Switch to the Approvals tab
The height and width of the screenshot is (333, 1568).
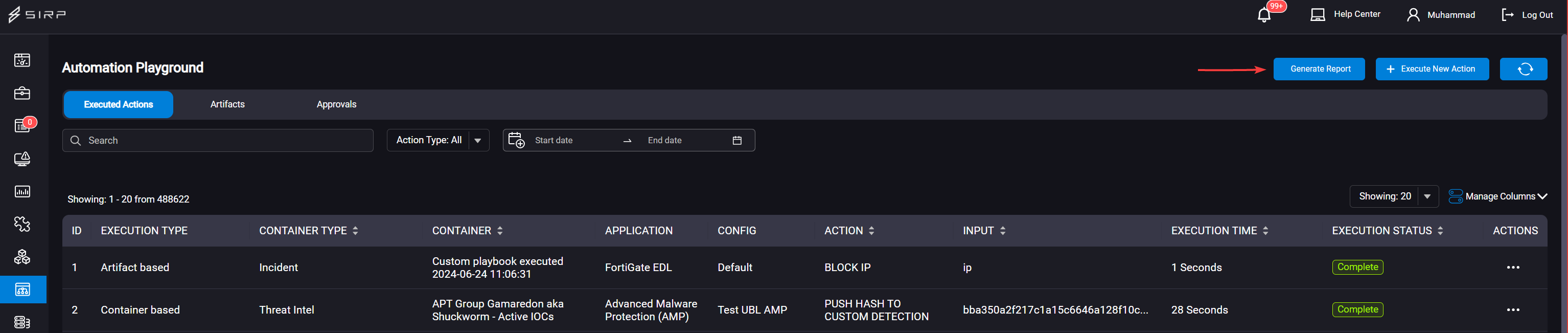click(336, 104)
